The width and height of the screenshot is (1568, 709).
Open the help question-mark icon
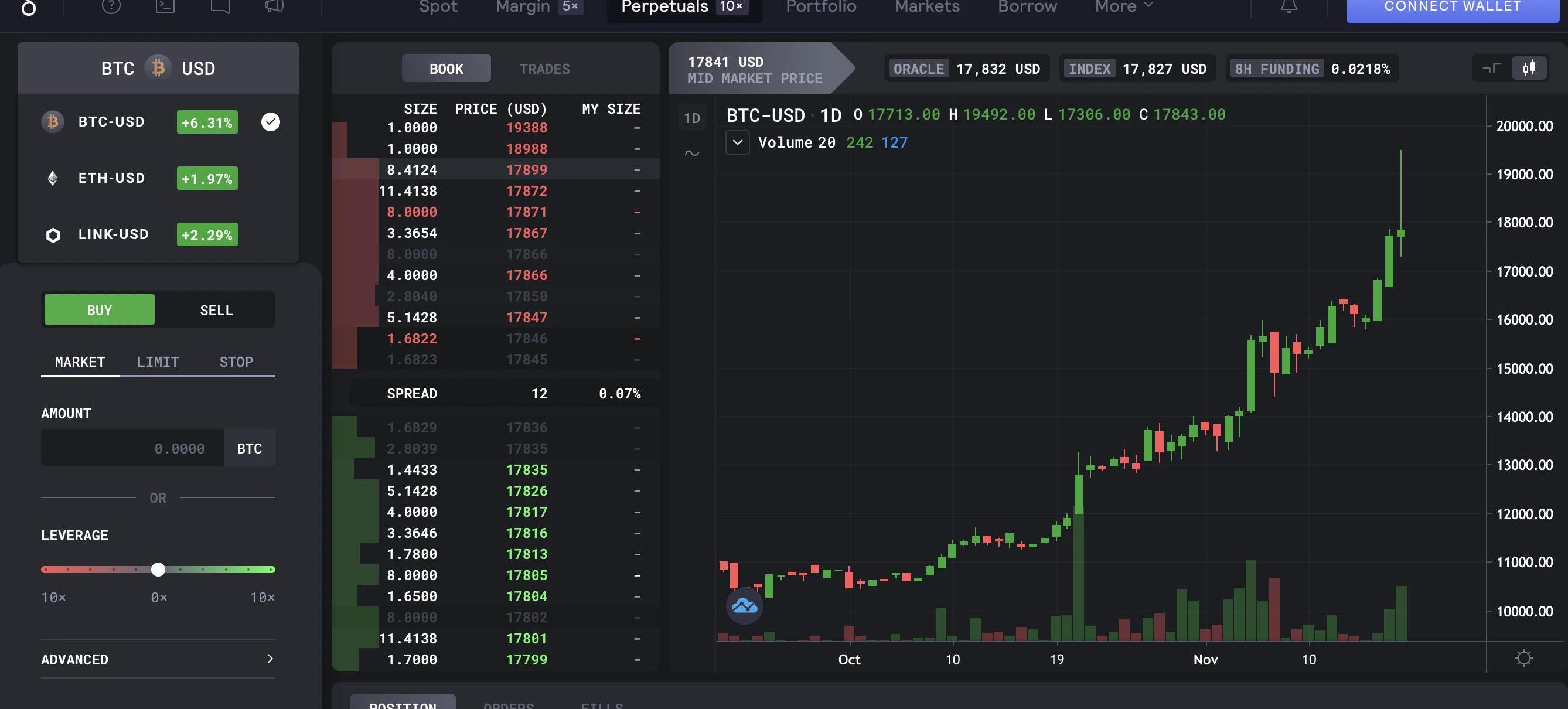pos(111,6)
